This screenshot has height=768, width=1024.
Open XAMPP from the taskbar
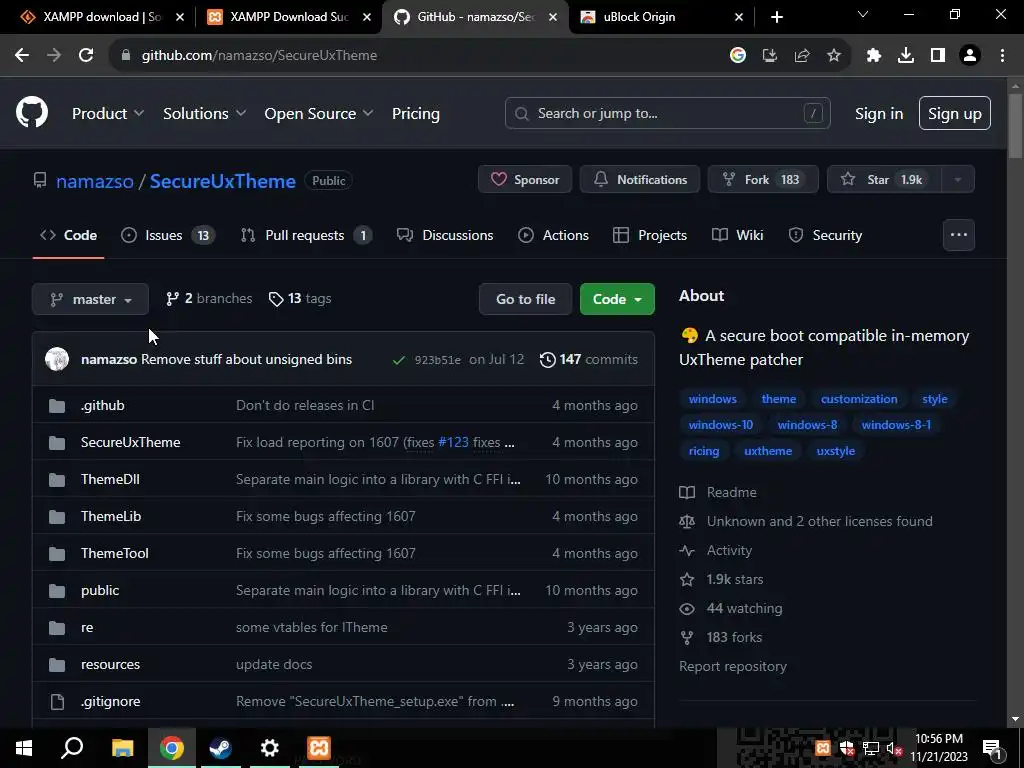[x=319, y=748]
